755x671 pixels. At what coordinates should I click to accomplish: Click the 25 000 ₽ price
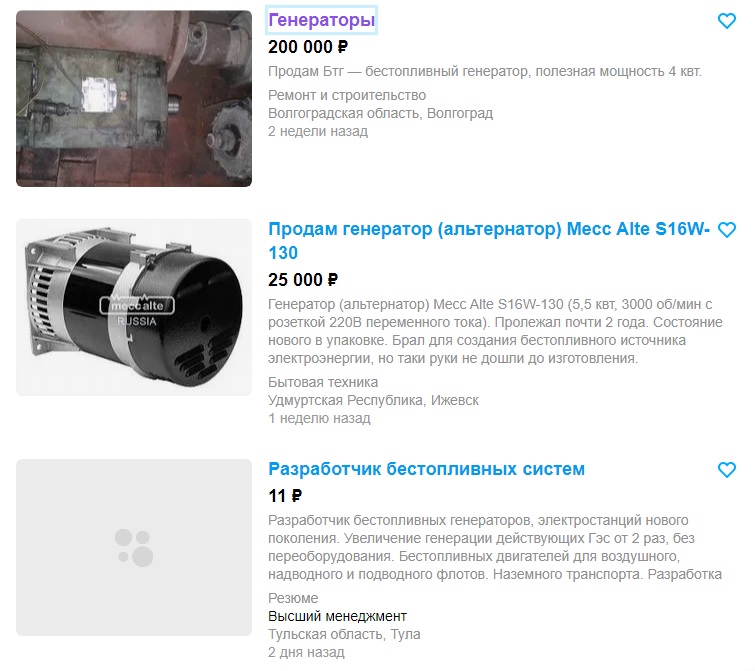303,280
